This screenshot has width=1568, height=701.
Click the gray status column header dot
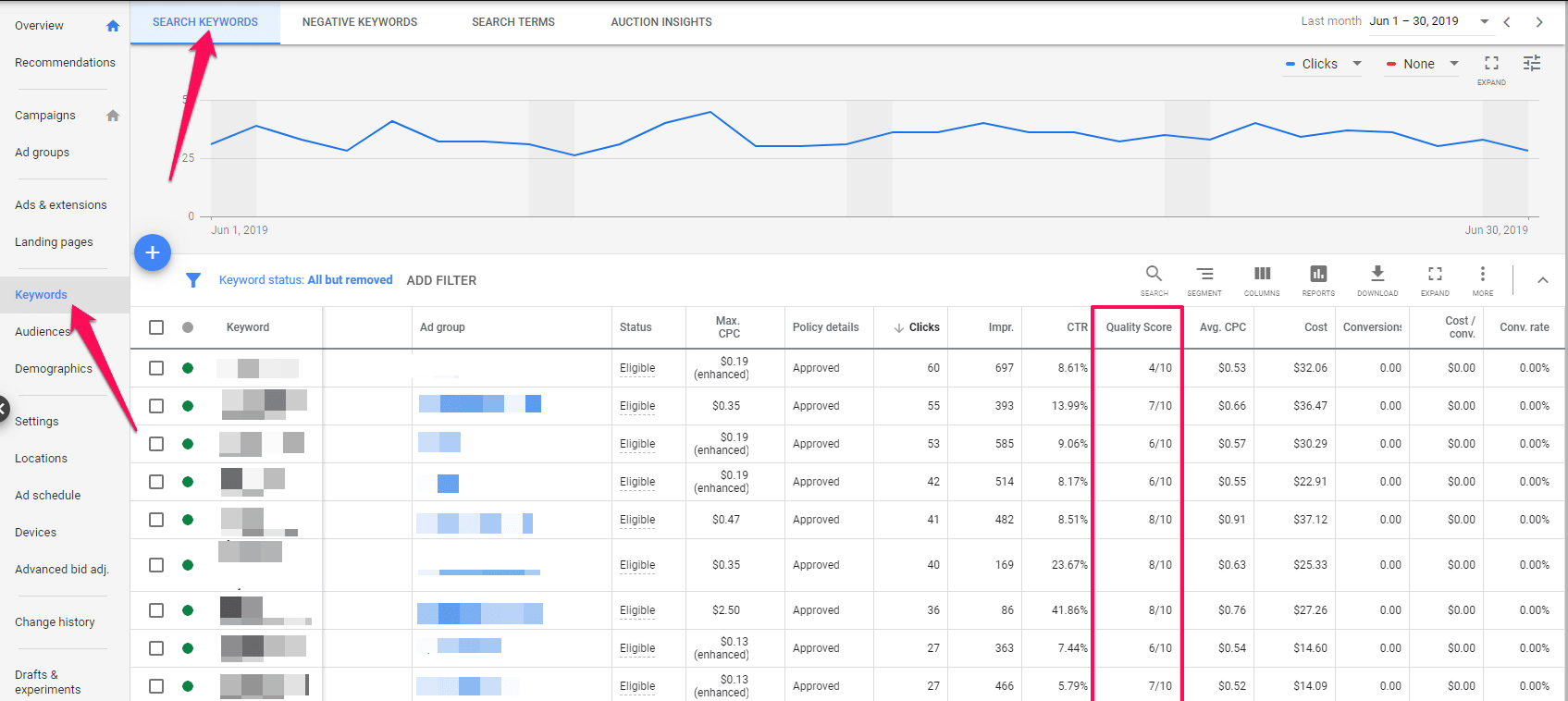pos(188,327)
